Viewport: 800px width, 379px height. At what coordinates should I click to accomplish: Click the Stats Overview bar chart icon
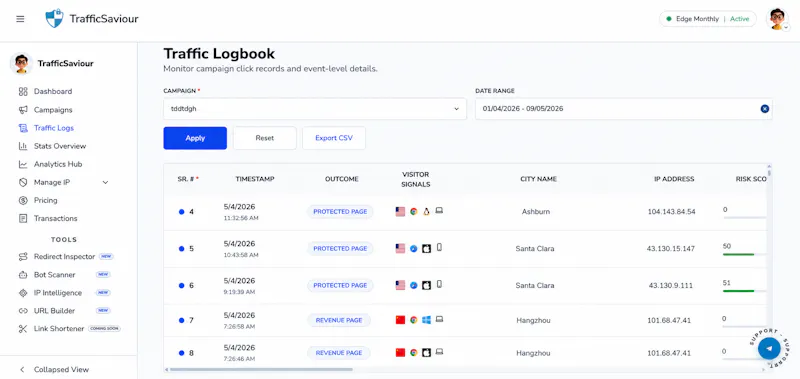click(x=22, y=146)
